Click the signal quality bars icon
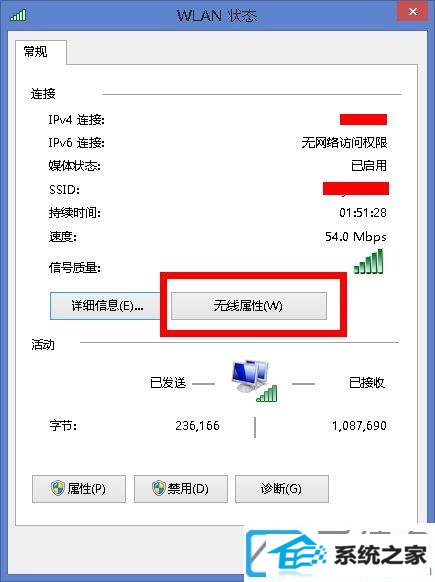This screenshot has width=435, height=582. pyautogui.click(x=369, y=261)
